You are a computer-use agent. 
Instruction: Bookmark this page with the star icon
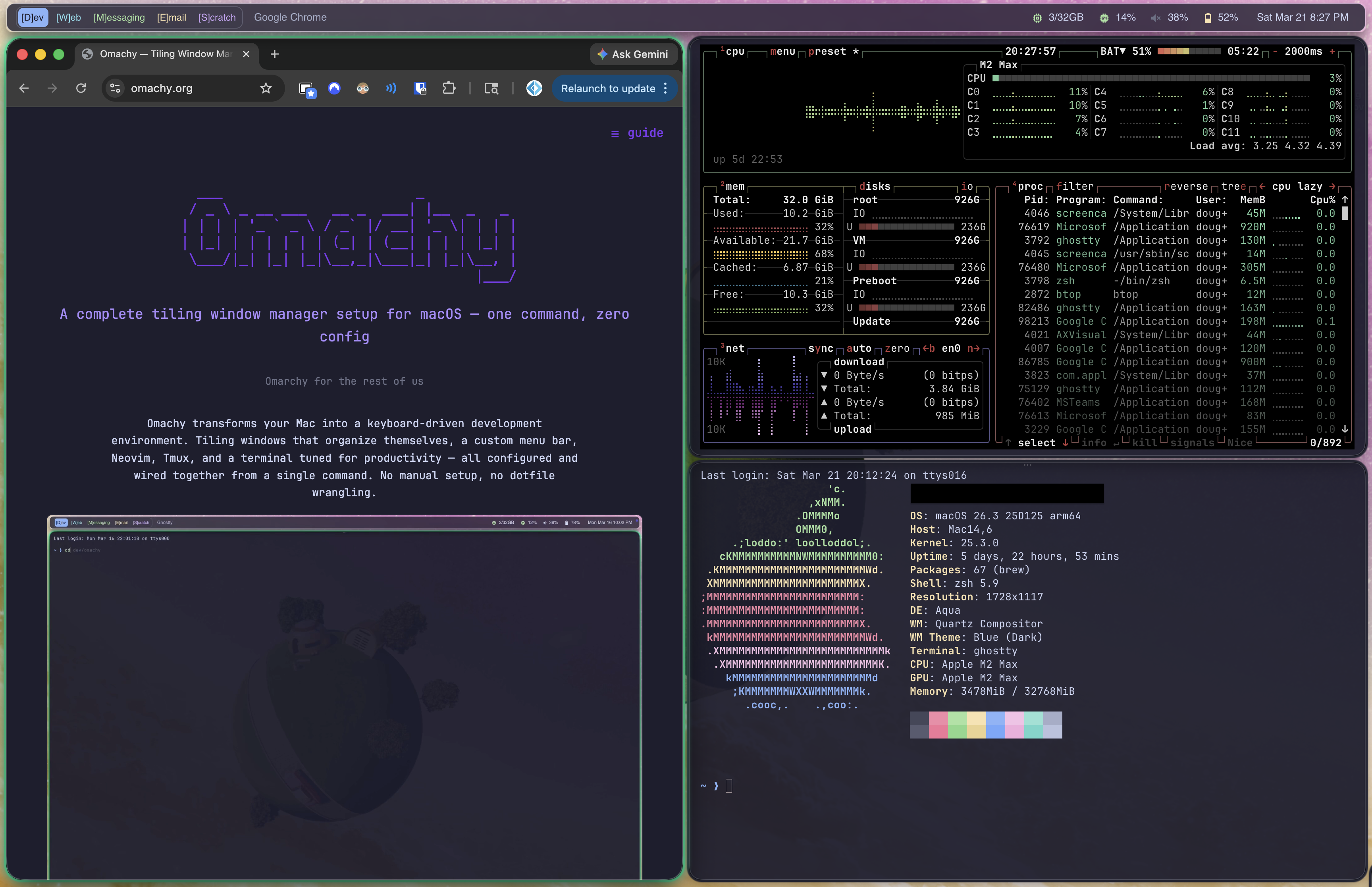point(266,88)
